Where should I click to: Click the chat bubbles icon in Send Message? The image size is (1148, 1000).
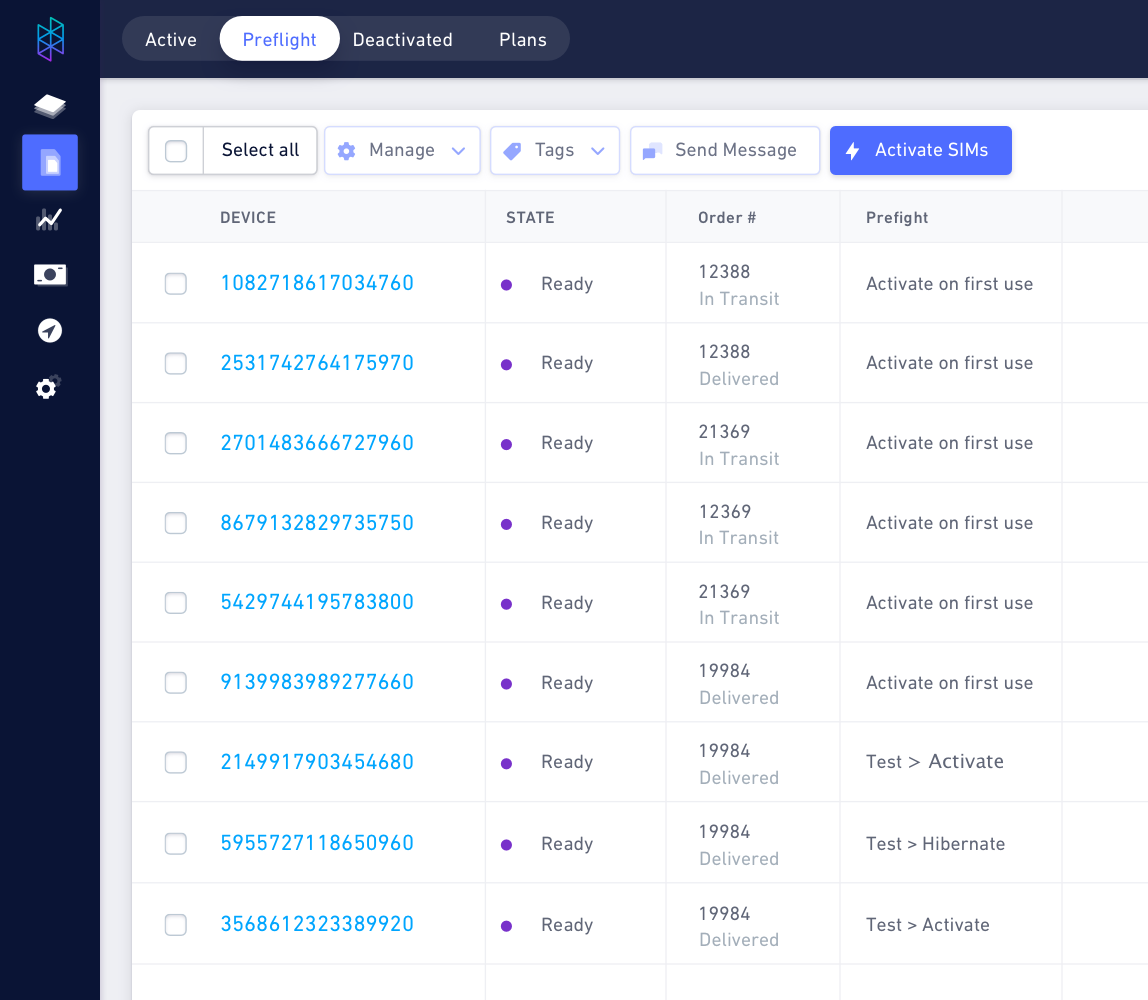point(652,151)
